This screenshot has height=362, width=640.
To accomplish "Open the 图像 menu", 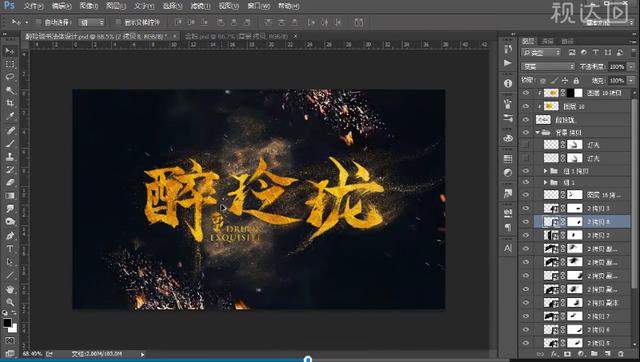I will [89, 6].
